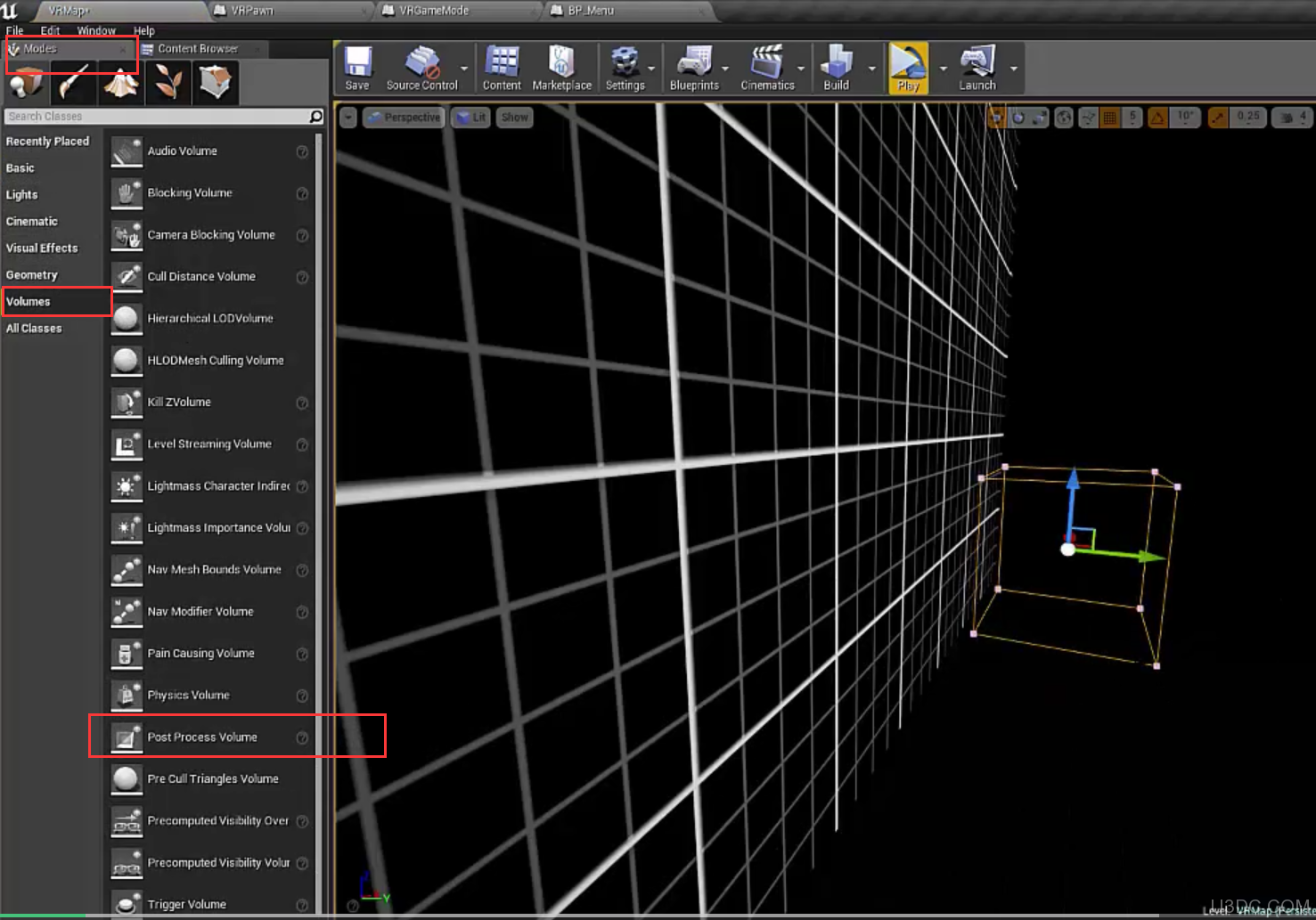
Task: Open the Lit view mode button
Action: coord(470,118)
